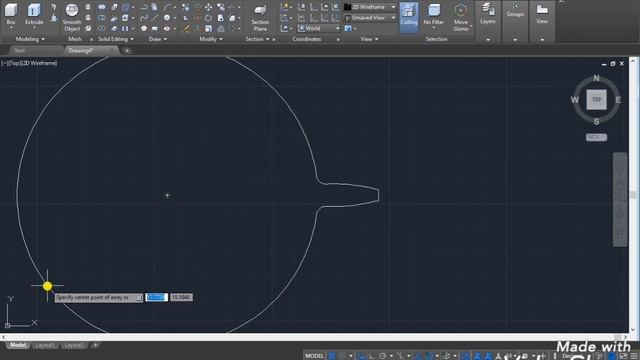
Task: Click the Y coordinate dynamic input field
Action: [181, 298]
